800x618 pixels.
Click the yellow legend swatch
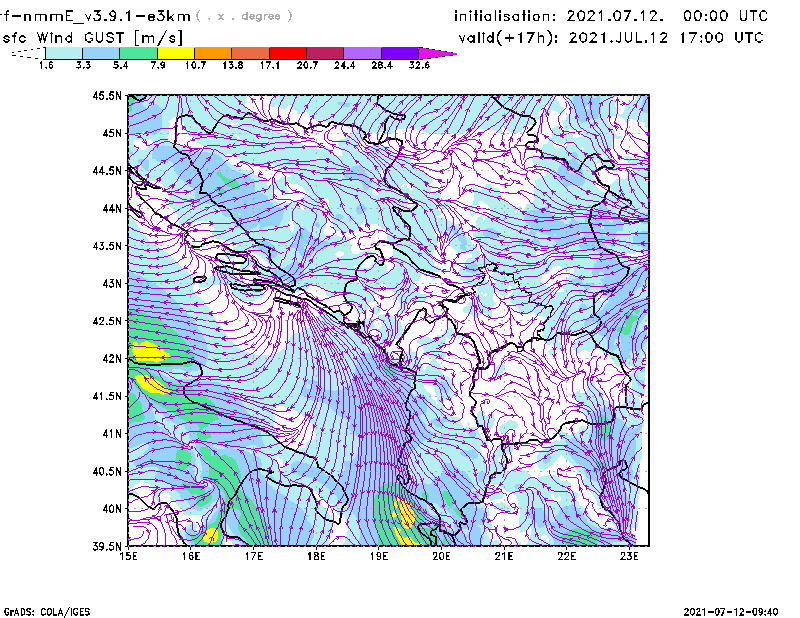(x=176, y=53)
